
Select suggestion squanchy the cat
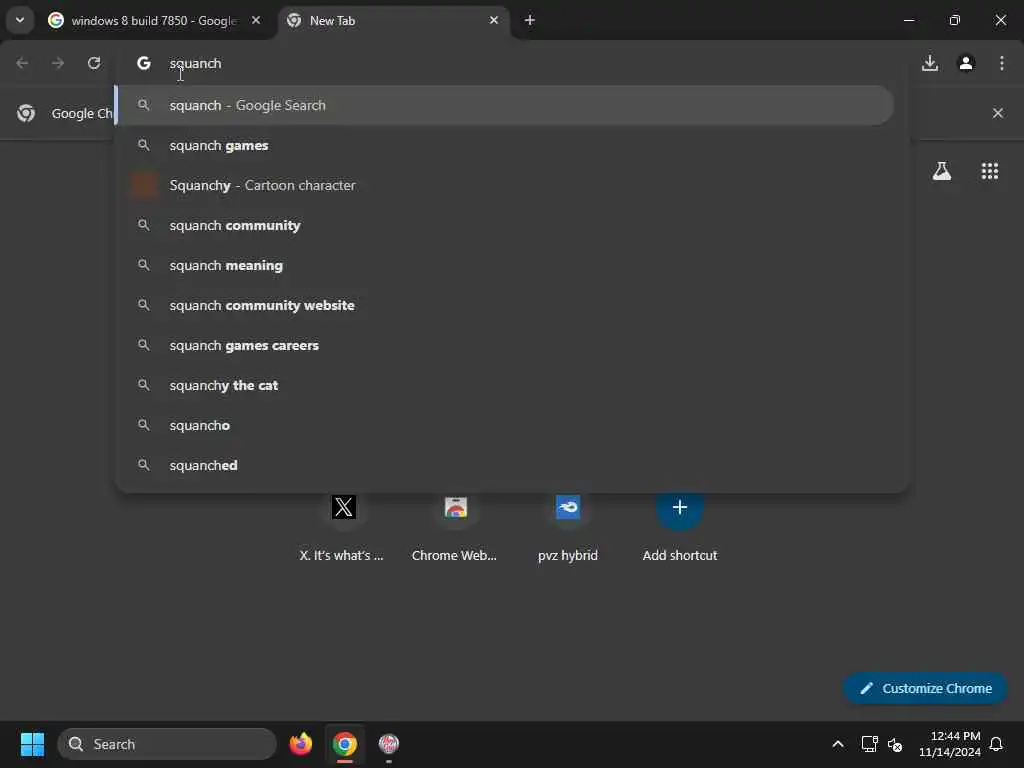tap(504, 385)
